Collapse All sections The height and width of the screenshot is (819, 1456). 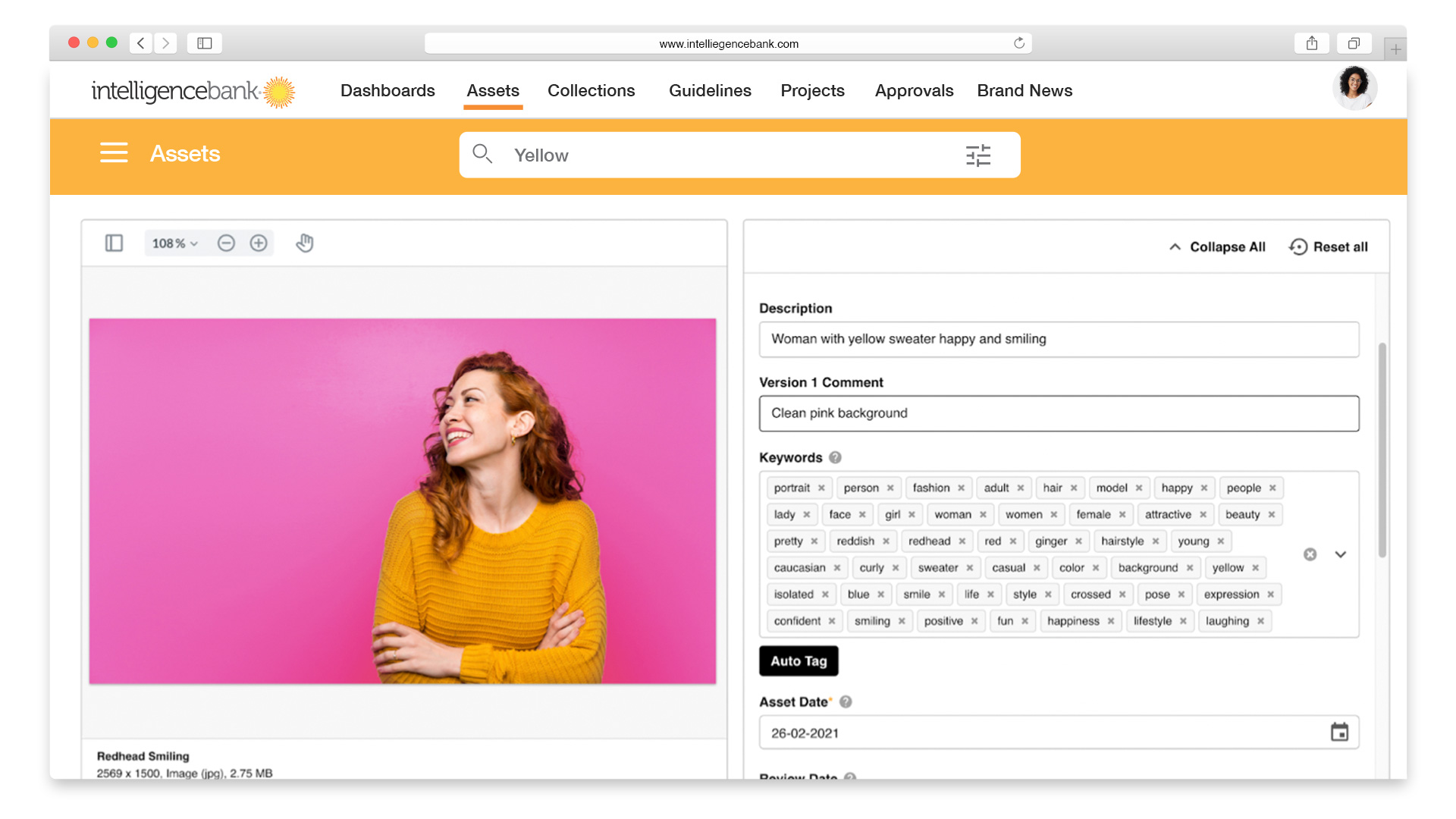[1217, 247]
